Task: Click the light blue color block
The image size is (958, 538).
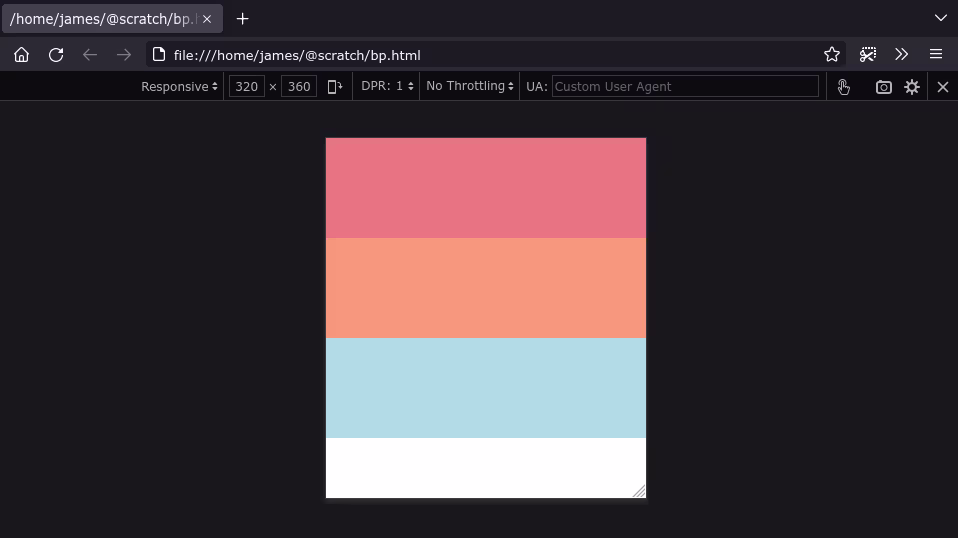Action: coord(486,388)
